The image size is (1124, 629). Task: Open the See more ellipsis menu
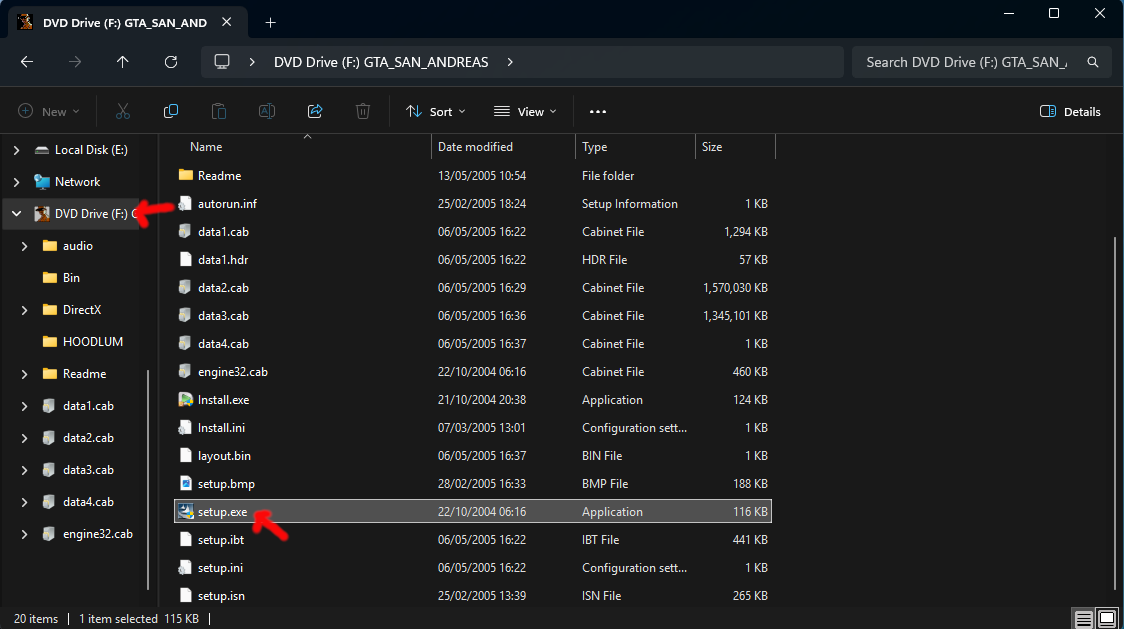click(x=598, y=111)
